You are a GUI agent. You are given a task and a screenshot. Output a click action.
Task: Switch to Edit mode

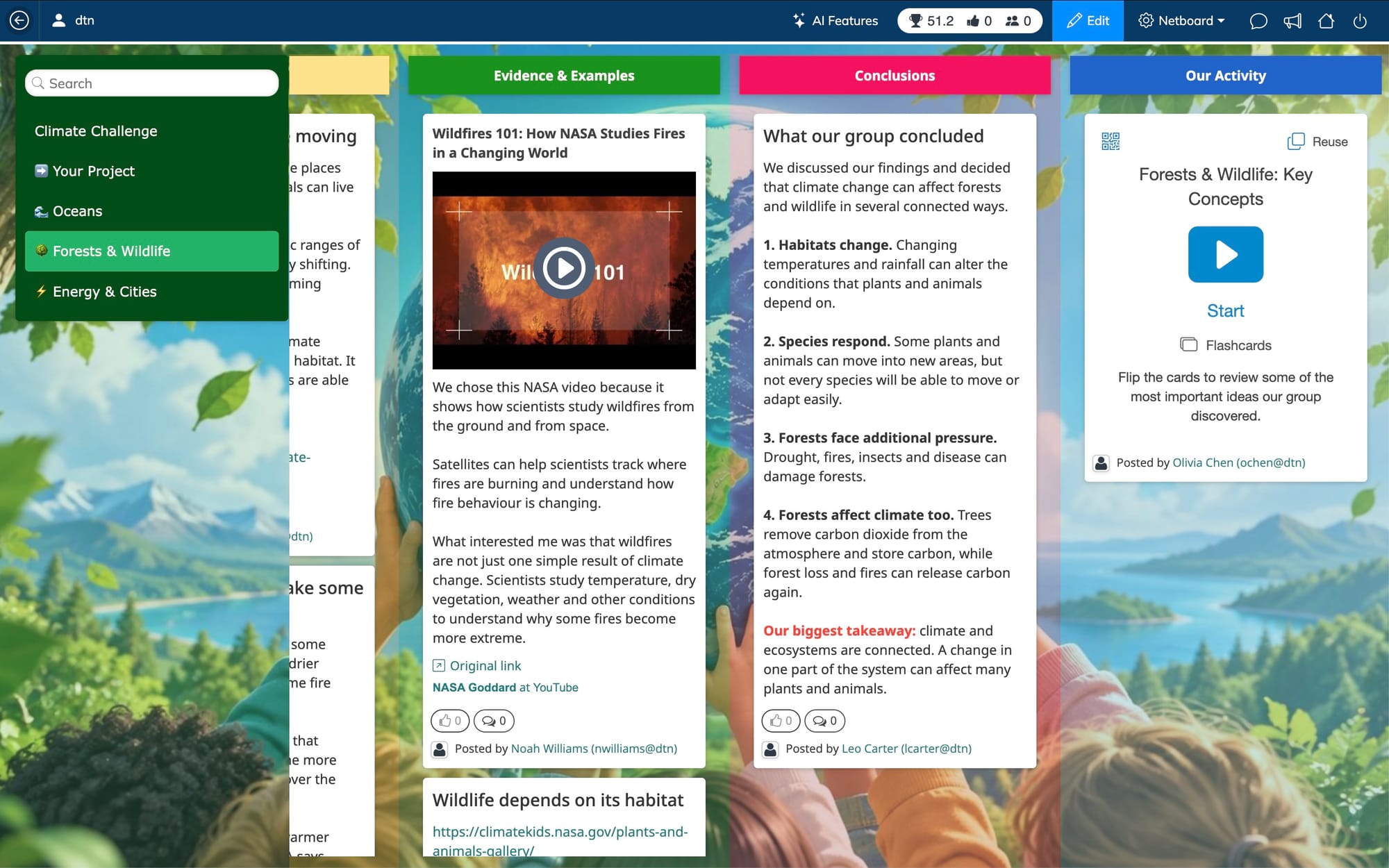1088,21
